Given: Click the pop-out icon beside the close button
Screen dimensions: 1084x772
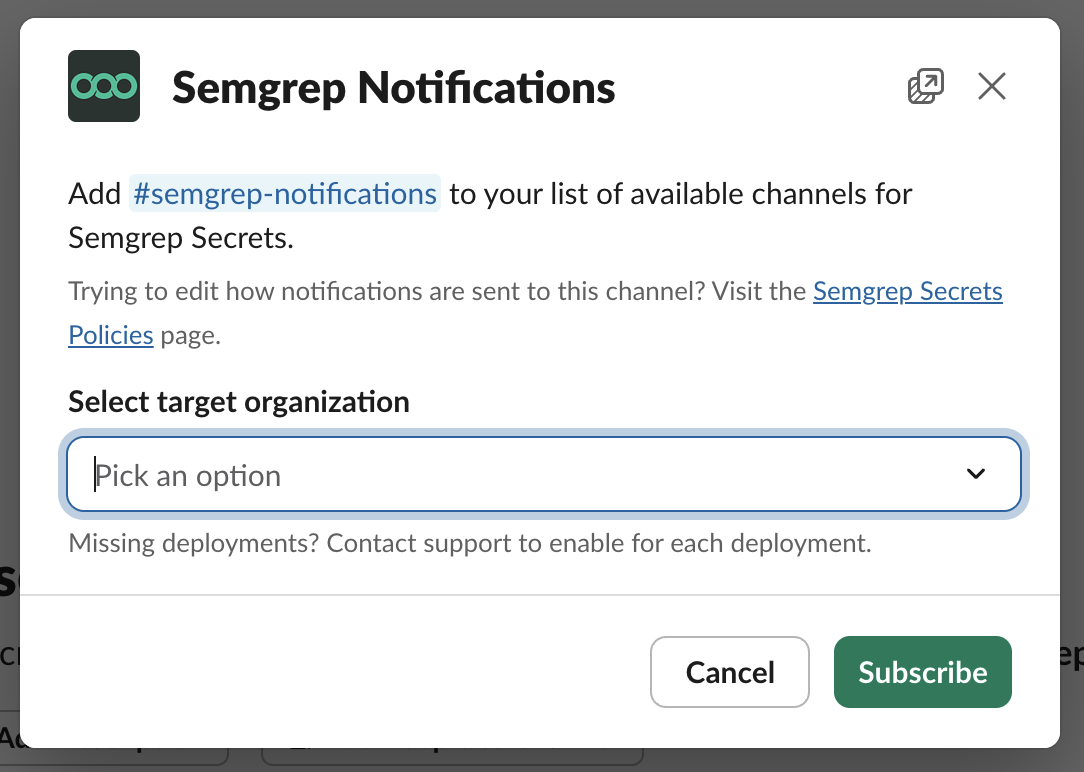Looking at the screenshot, I should pyautogui.click(x=926, y=86).
